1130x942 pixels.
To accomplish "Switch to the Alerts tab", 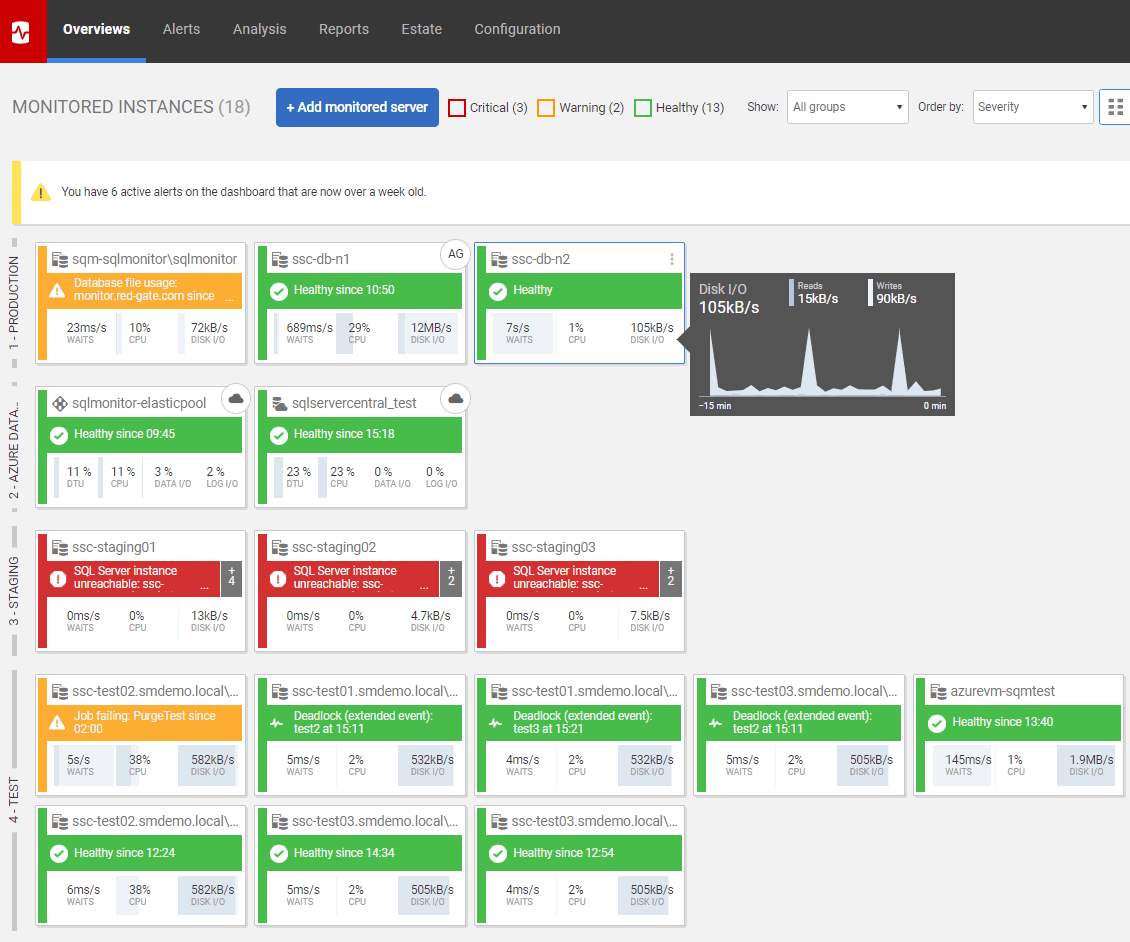I will [181, 29].
